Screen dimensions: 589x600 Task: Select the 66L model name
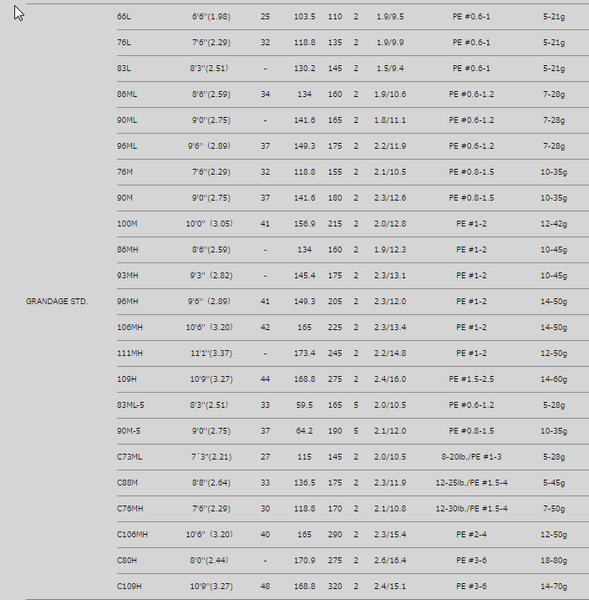tap(124, 17)
